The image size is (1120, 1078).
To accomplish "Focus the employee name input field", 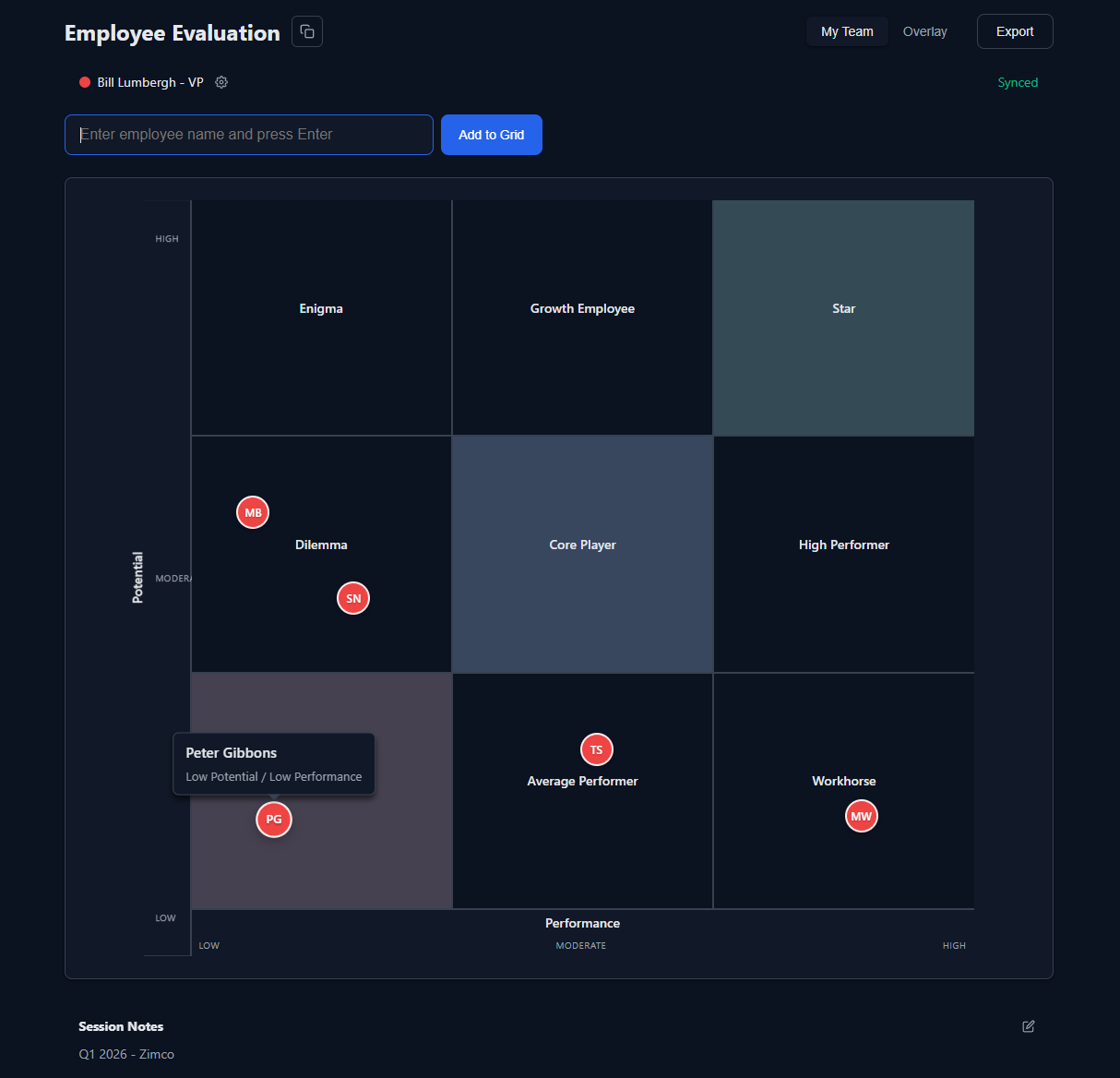I will [248, 134].
